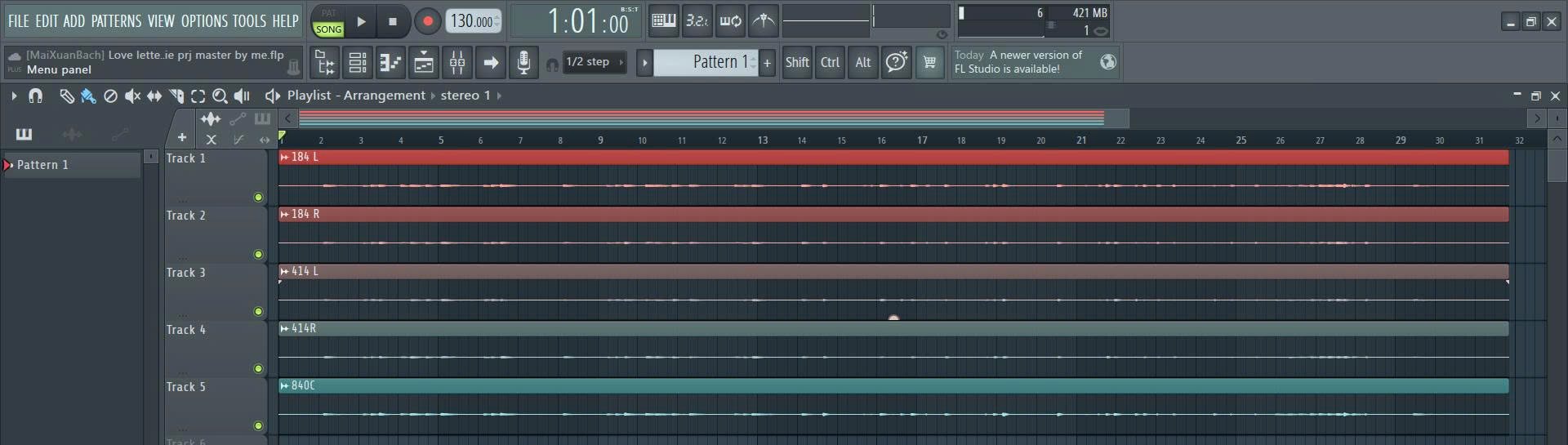Select the Delete tool
Image resolution: width=1568 pixels, height=445 pixels.
110,96
